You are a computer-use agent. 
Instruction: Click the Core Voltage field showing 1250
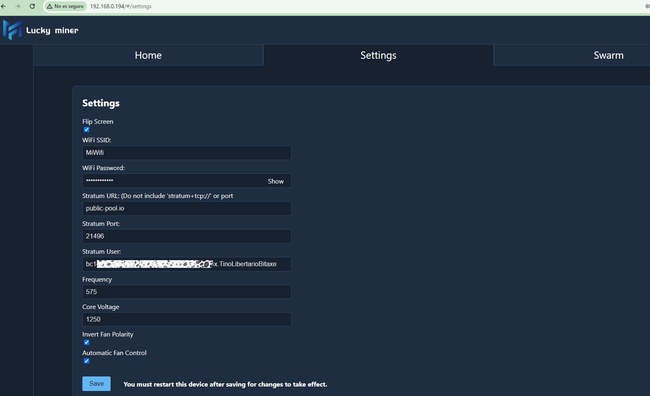pos(187,319)
